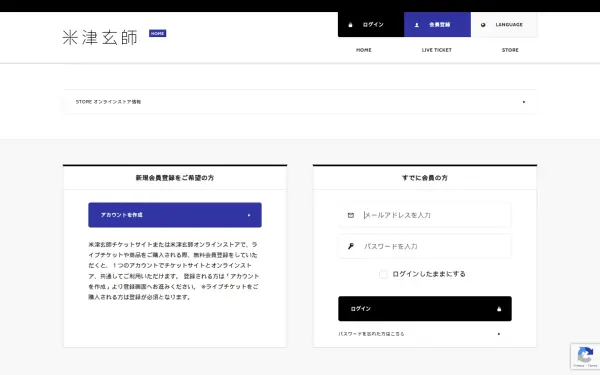Enable the ログインしたままにする checkbox

coord(383,274)
